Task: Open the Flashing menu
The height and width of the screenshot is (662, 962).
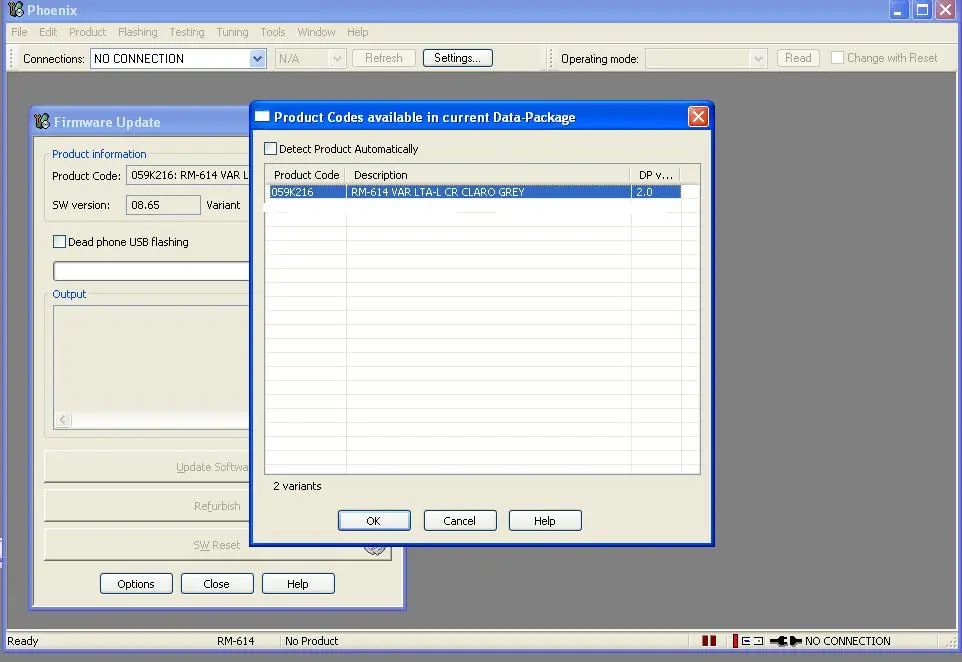Action: point(138,32)
